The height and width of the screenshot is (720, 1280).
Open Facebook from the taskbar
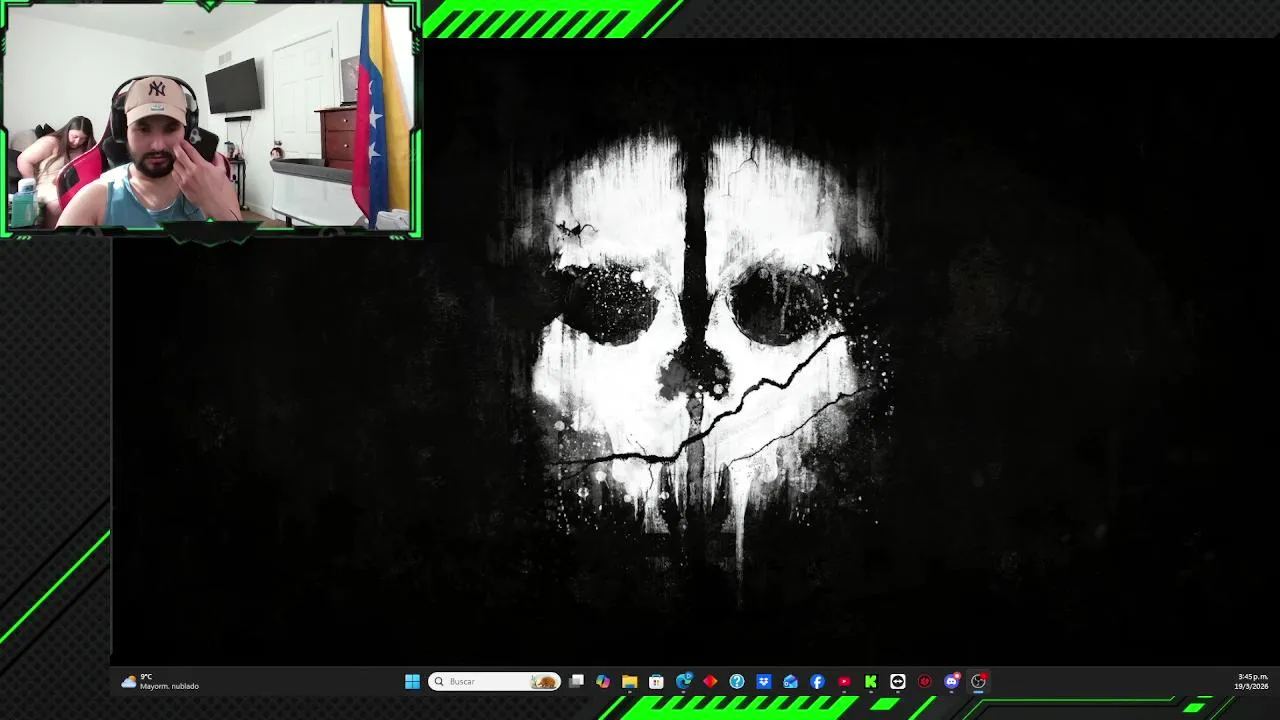coord(817,681)
